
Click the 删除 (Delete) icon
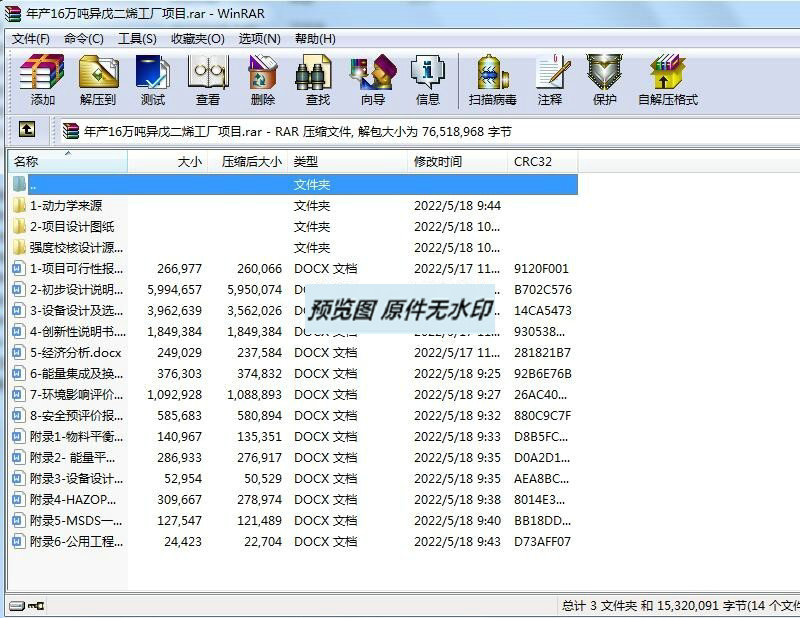[262, 80]
